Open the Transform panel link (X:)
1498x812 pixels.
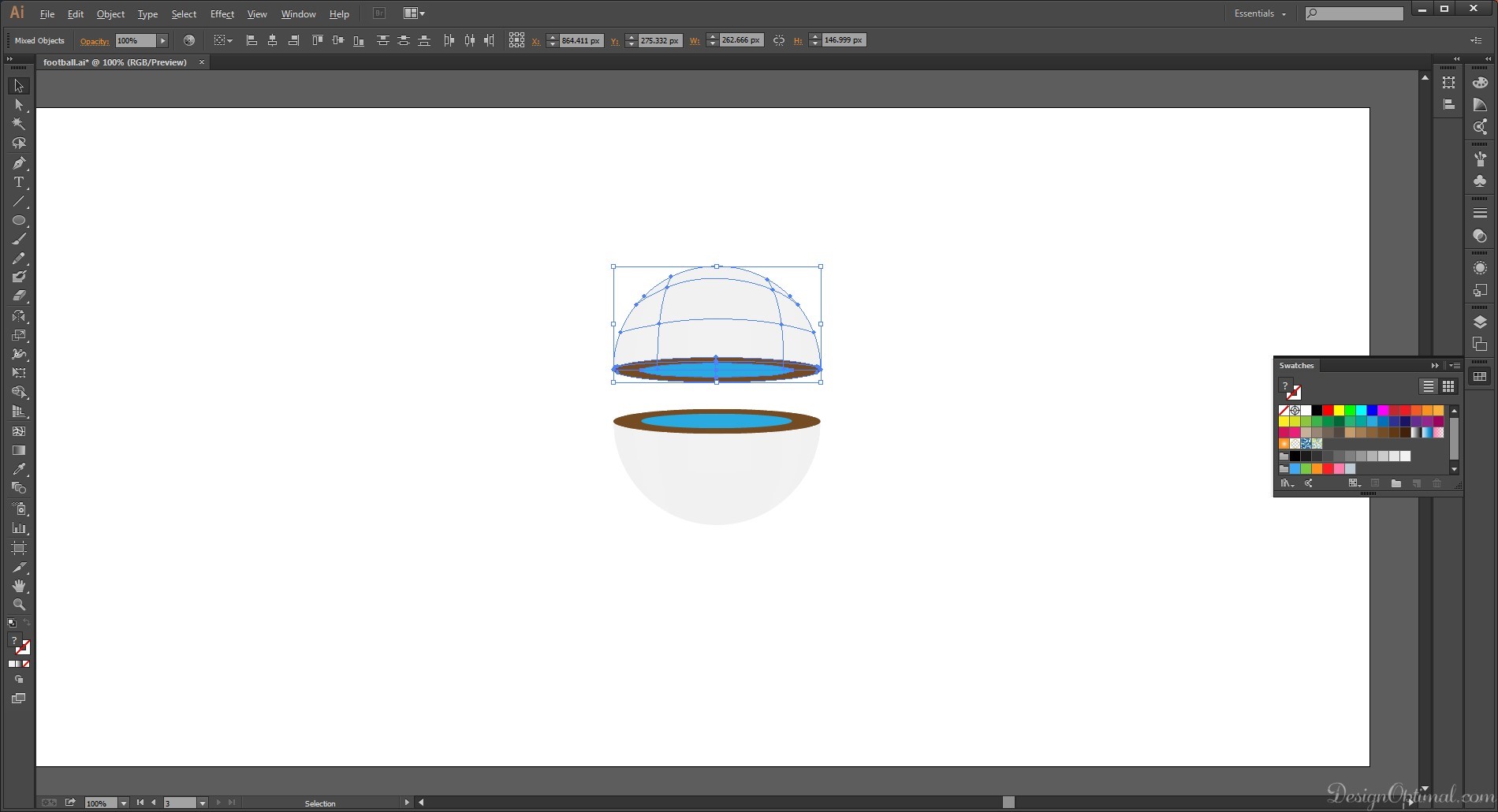tap(536, 41)
